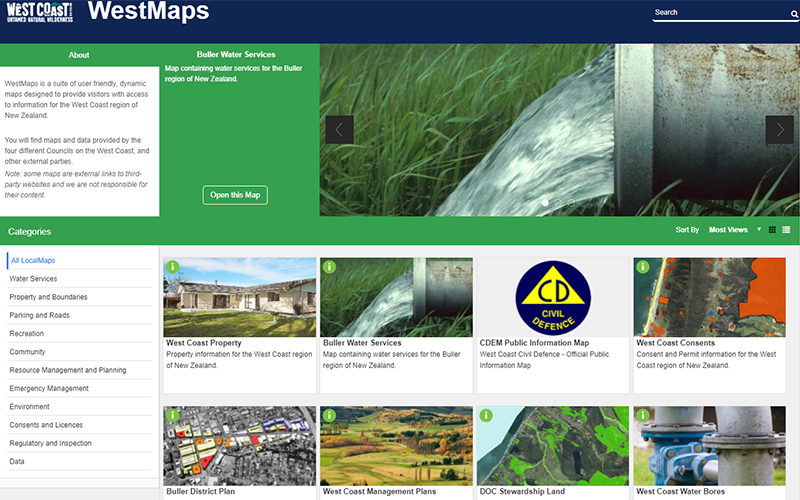Click the search magnifier icon

pos(794,14)
